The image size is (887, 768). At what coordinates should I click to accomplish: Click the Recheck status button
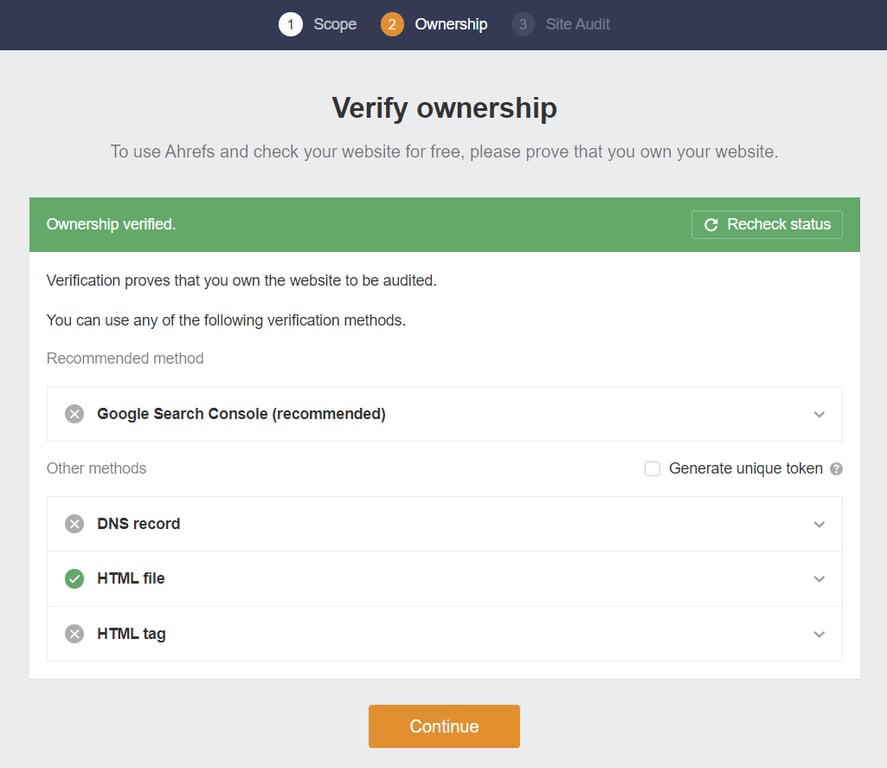766,224
